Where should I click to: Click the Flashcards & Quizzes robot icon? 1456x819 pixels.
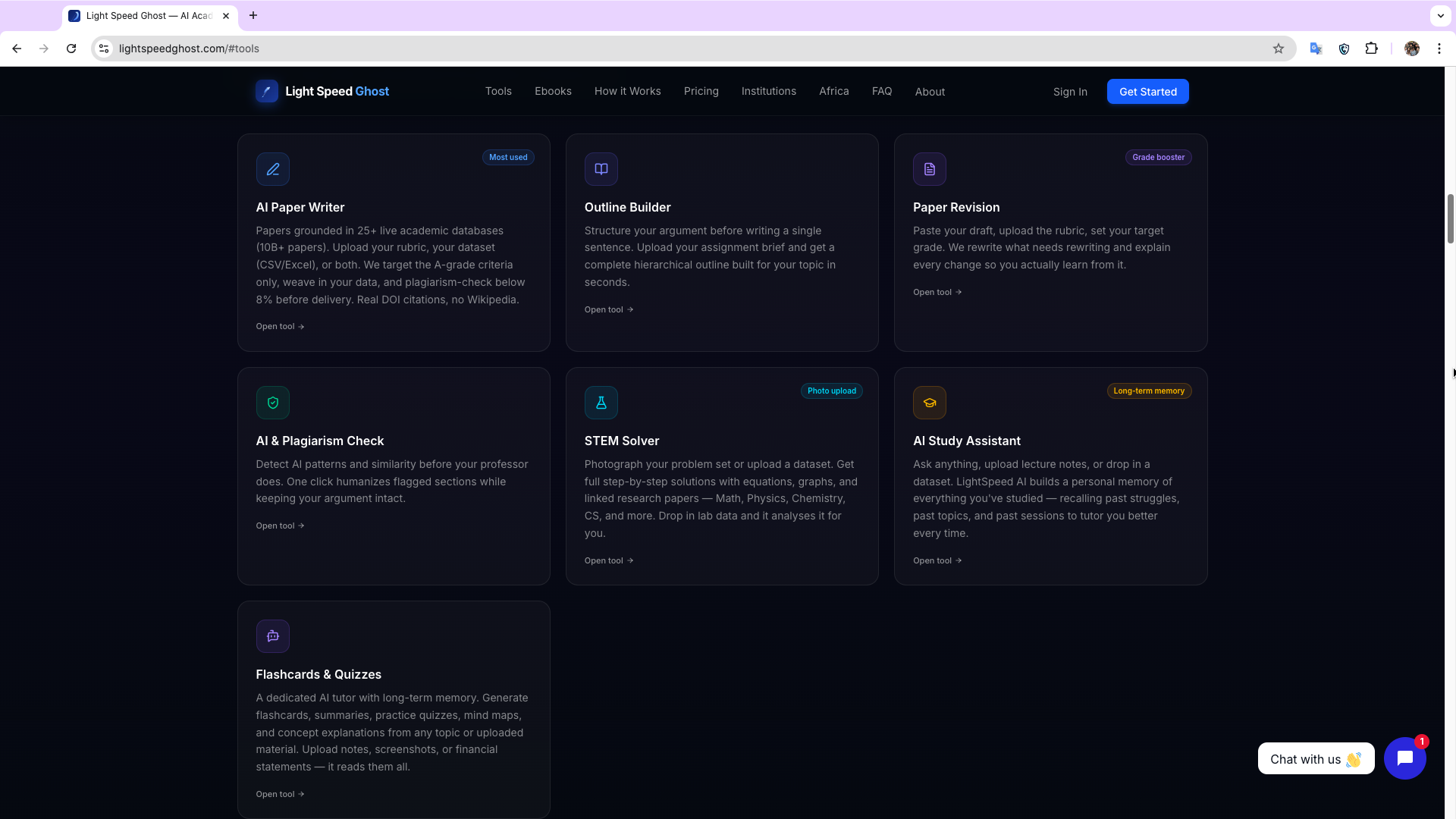tap(273, 636)
